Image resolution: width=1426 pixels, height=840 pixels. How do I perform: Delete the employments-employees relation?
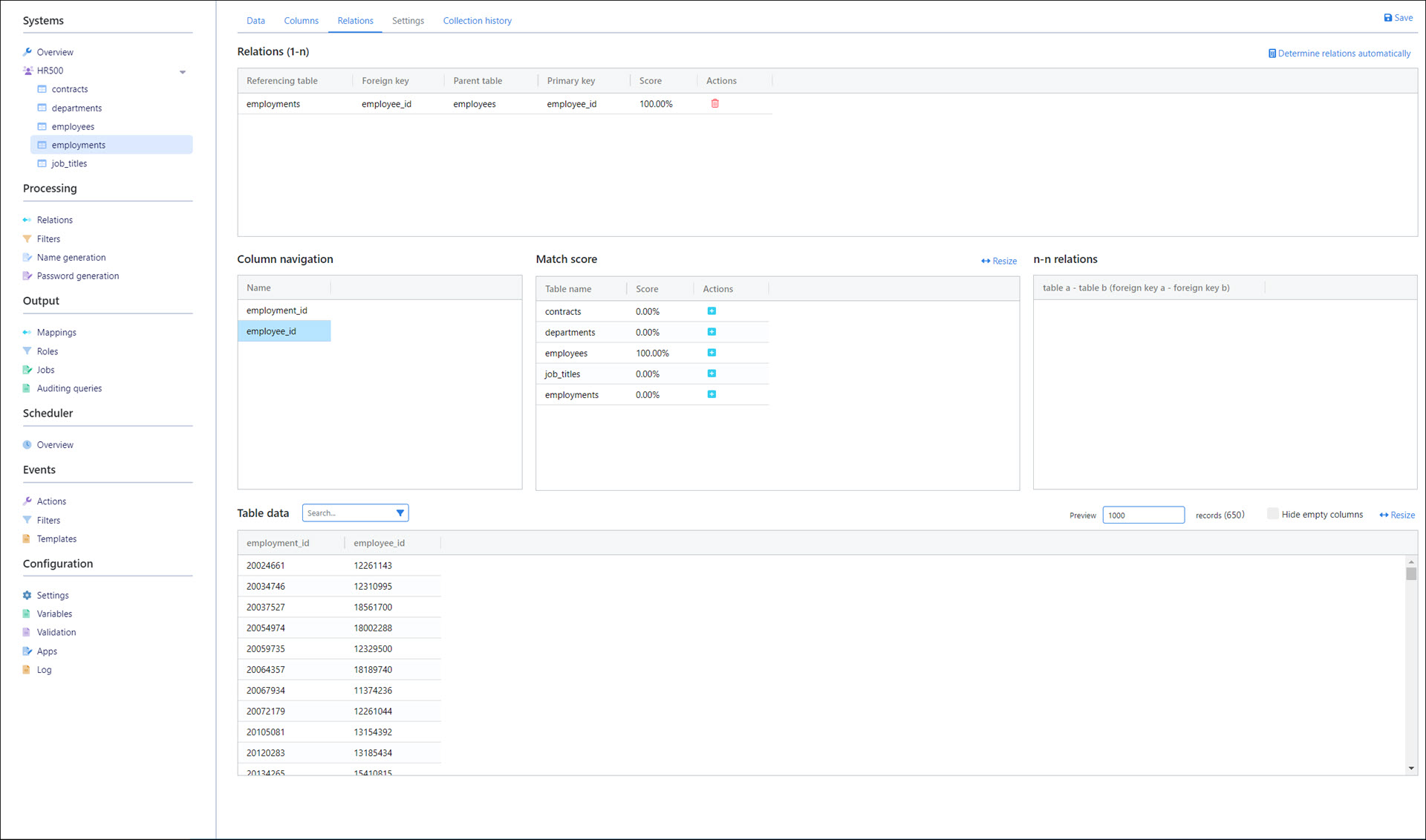coord(714,104)
